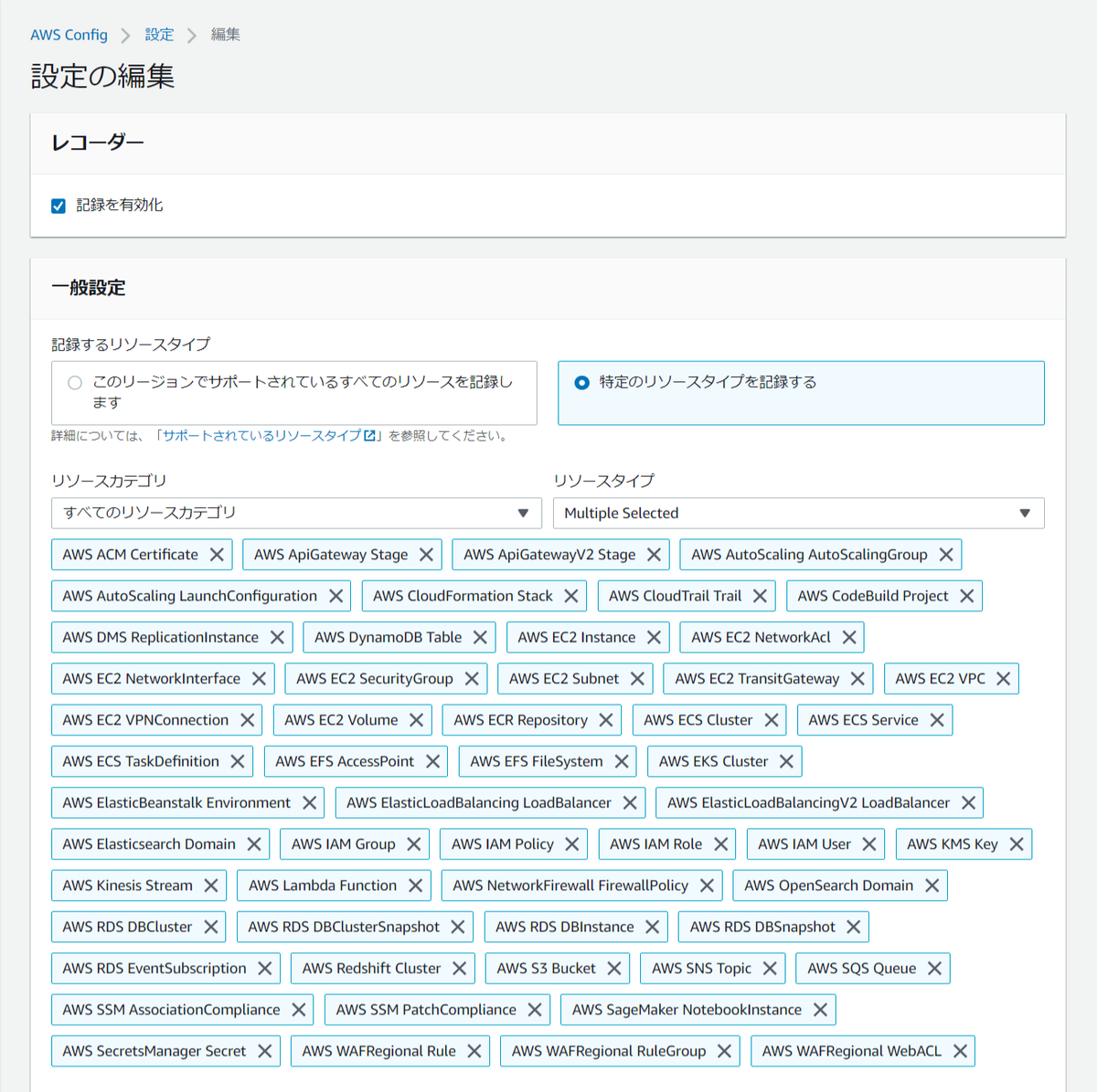Remove AWS ECR Repository tag
Viewport: 1097px width, 1092px height.
[x=605, y=720]
